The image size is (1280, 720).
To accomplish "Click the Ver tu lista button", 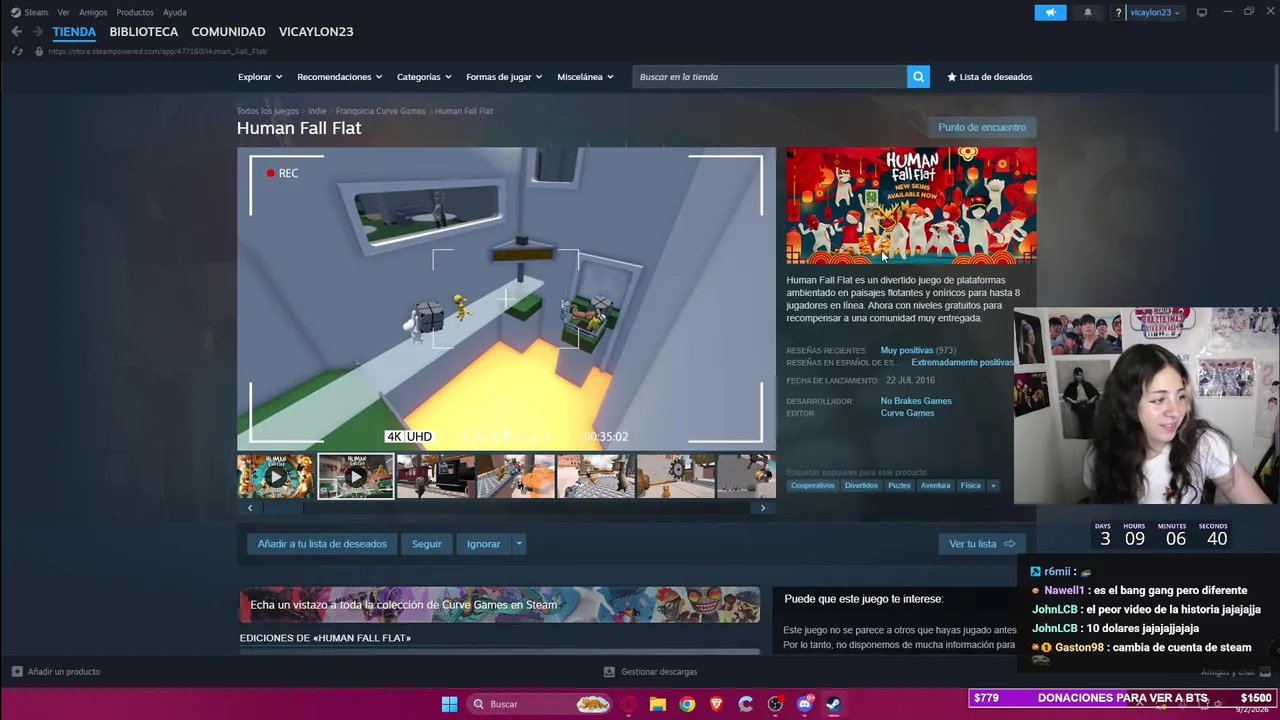I will [982, 544].
